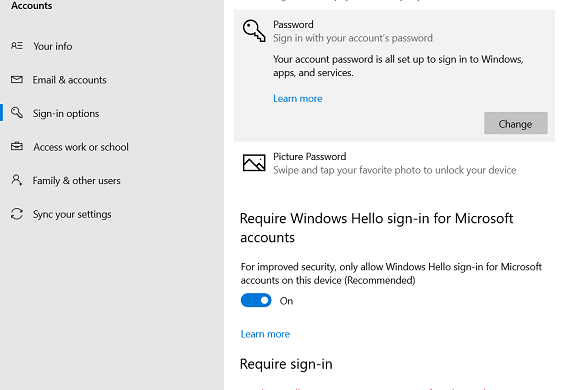Click 'For improved security' description text

tap(391, 273)
